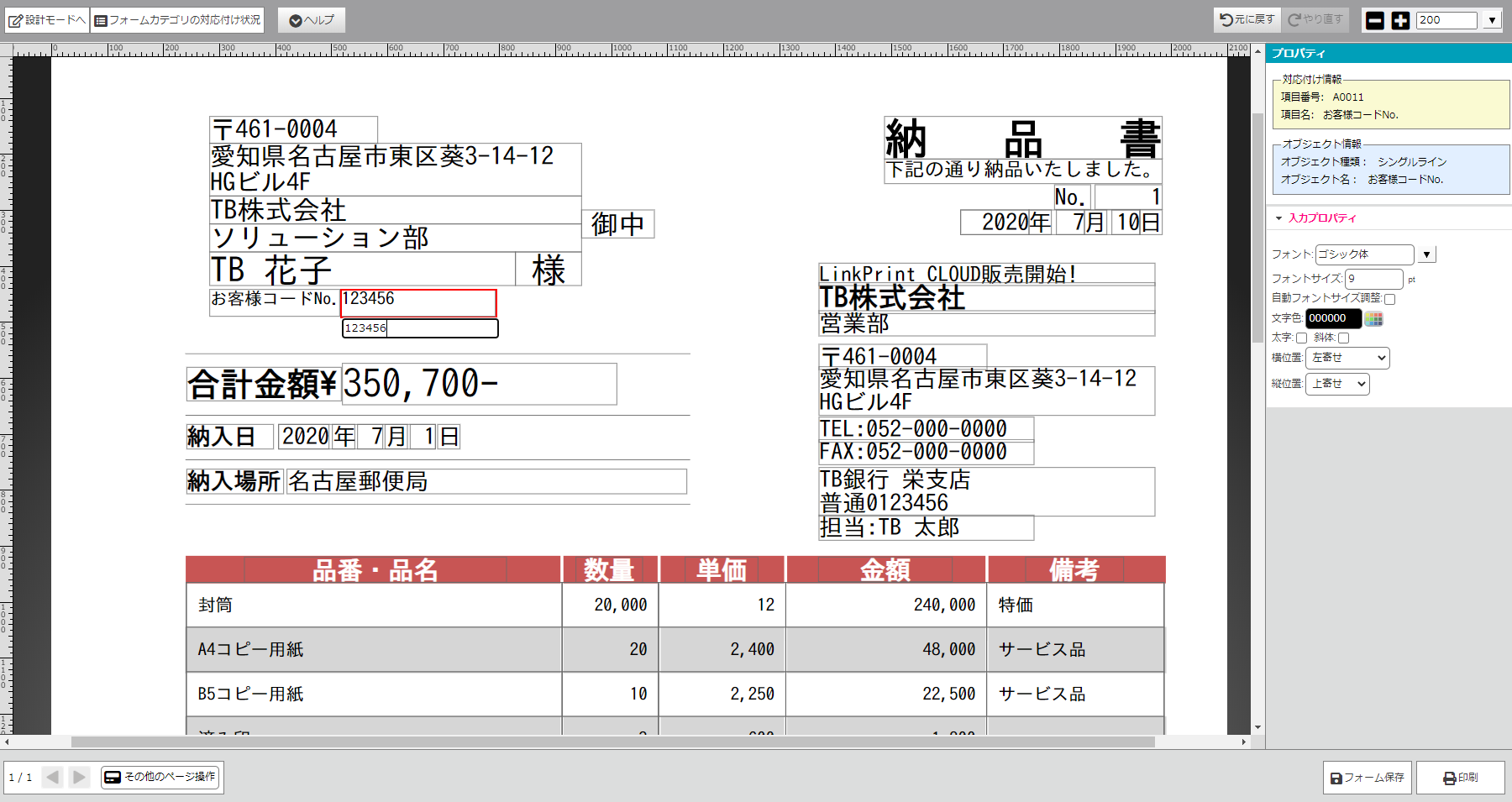This screenshot has height=802, width=1512.
Task: Select the bank field TB銀行 栄支店
Action: [986, 492]
